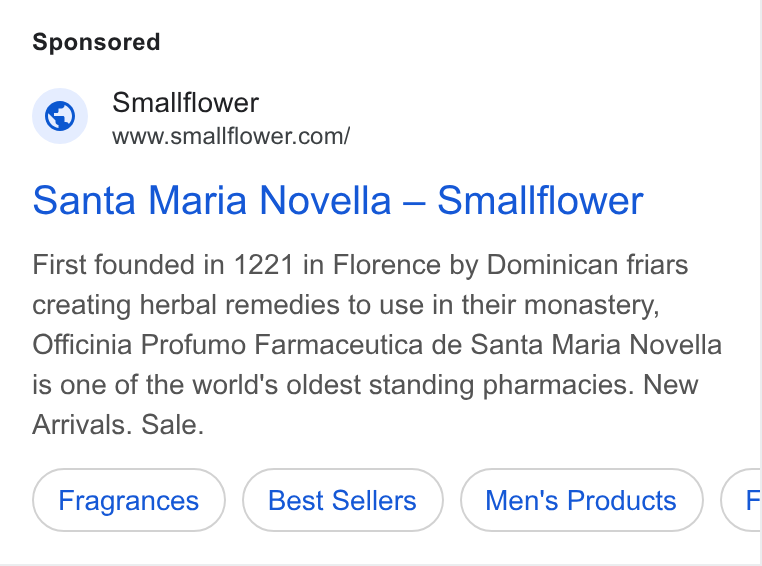Click 'Santa Maria' at the headline start
Image resolution: width=762 pixels, height=566 pixels.
coord(139,200)
